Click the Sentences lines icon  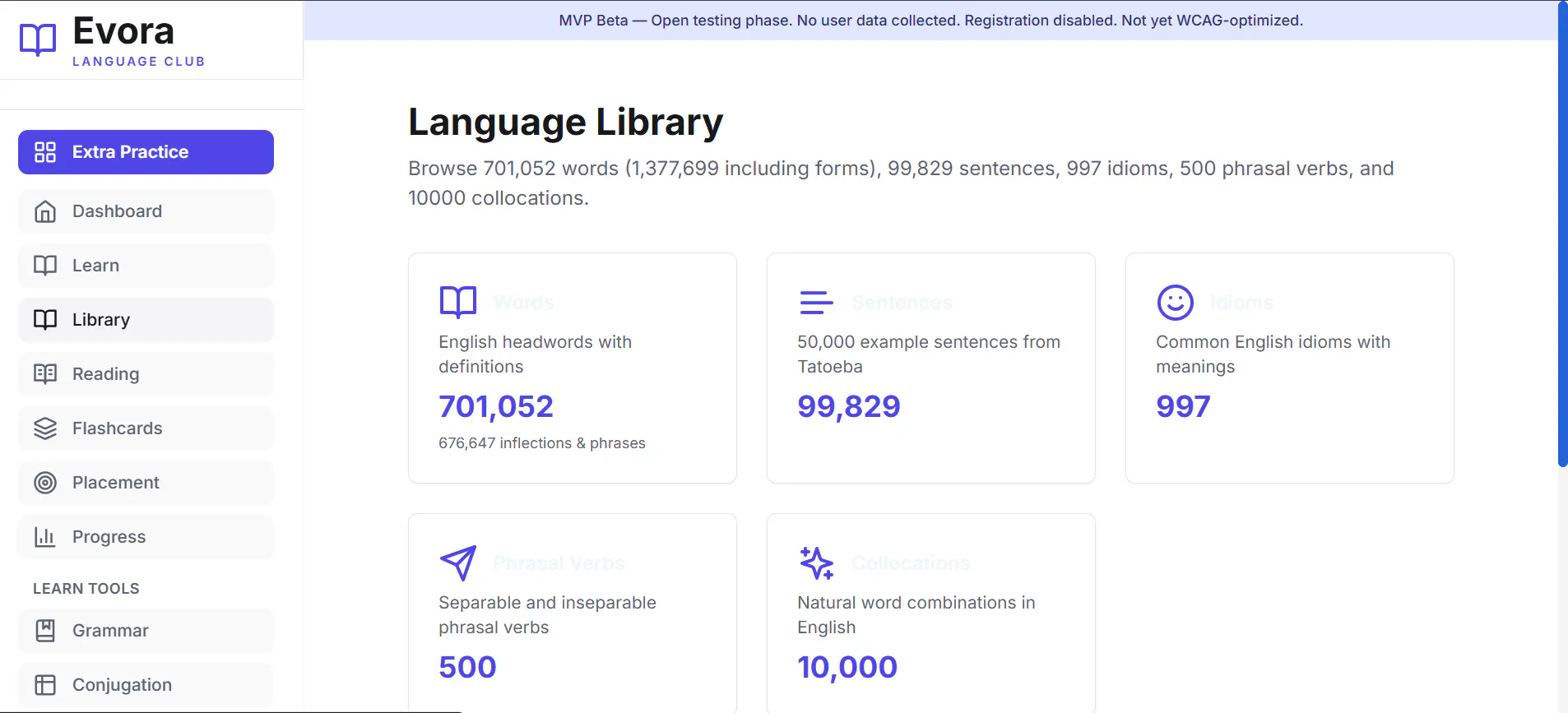[817, 303]
